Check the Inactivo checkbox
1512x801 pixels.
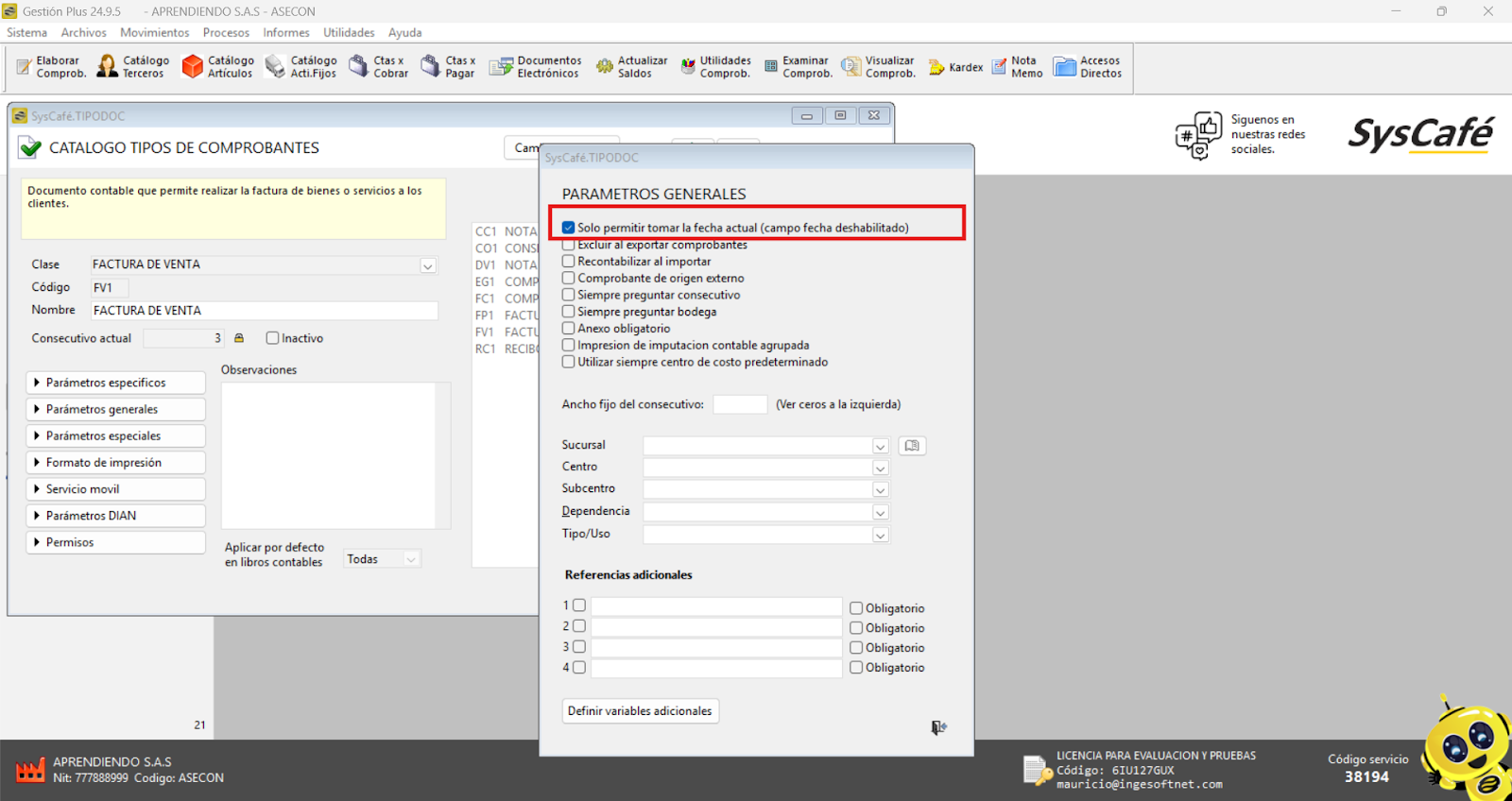click(x=273, y=338)
